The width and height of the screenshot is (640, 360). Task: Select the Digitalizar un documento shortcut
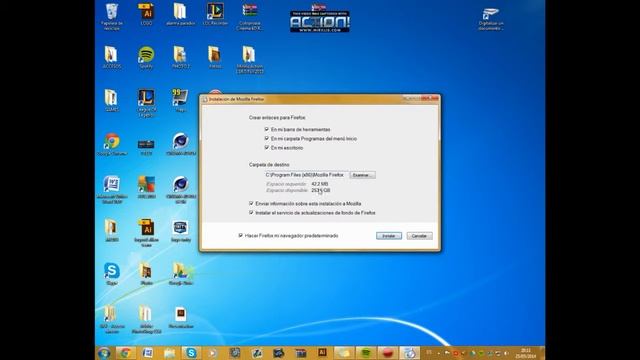click(491, 20)
